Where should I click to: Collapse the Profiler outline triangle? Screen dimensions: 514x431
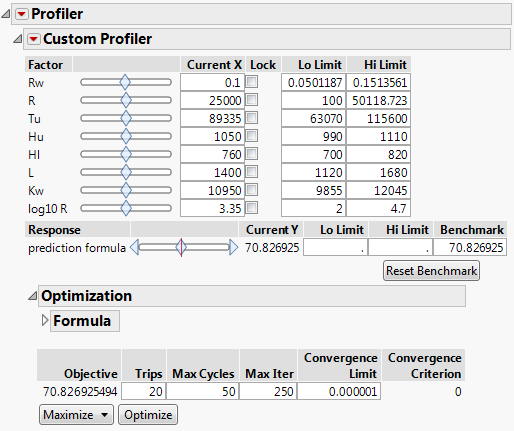[x=6, y=14]
